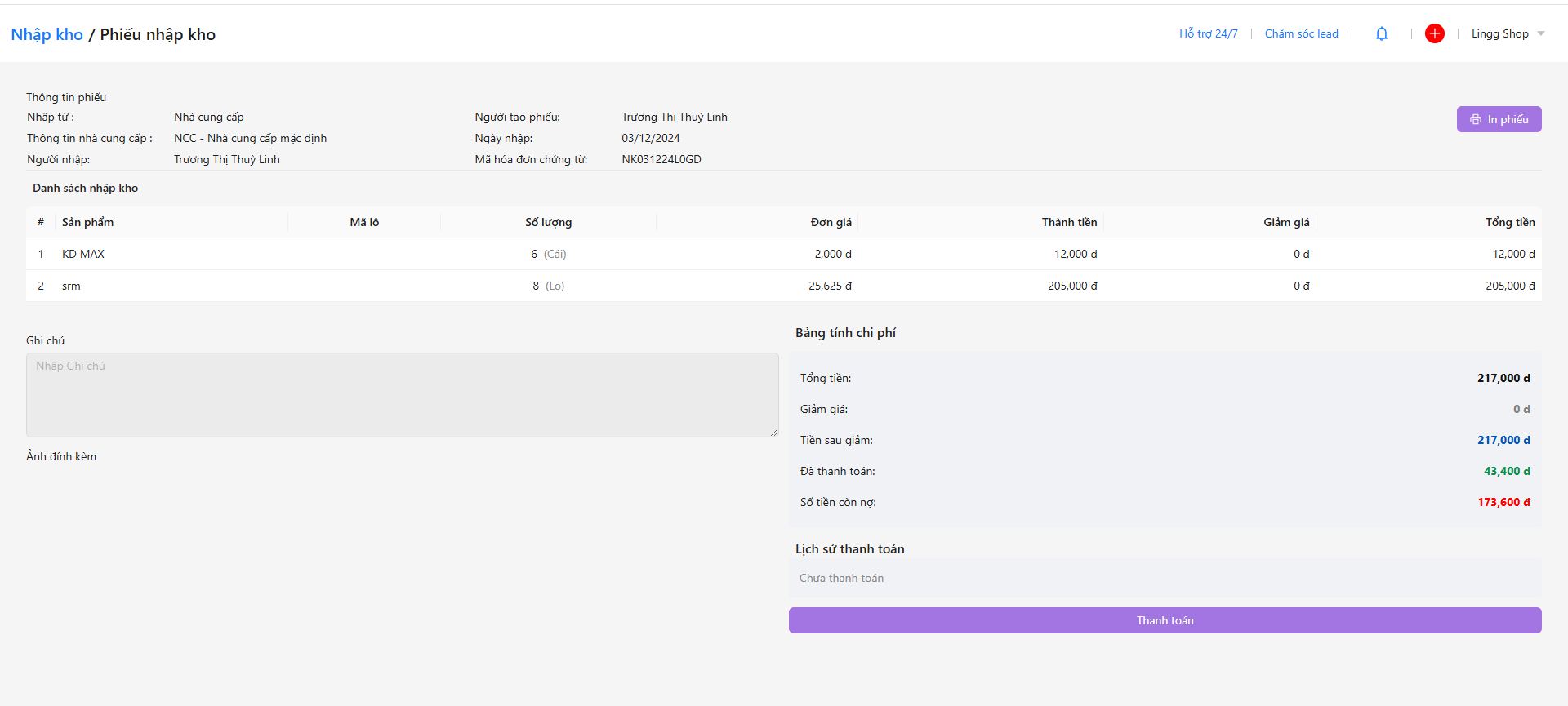Open the Chăm sóc lead link

[x=1302, y=33]
